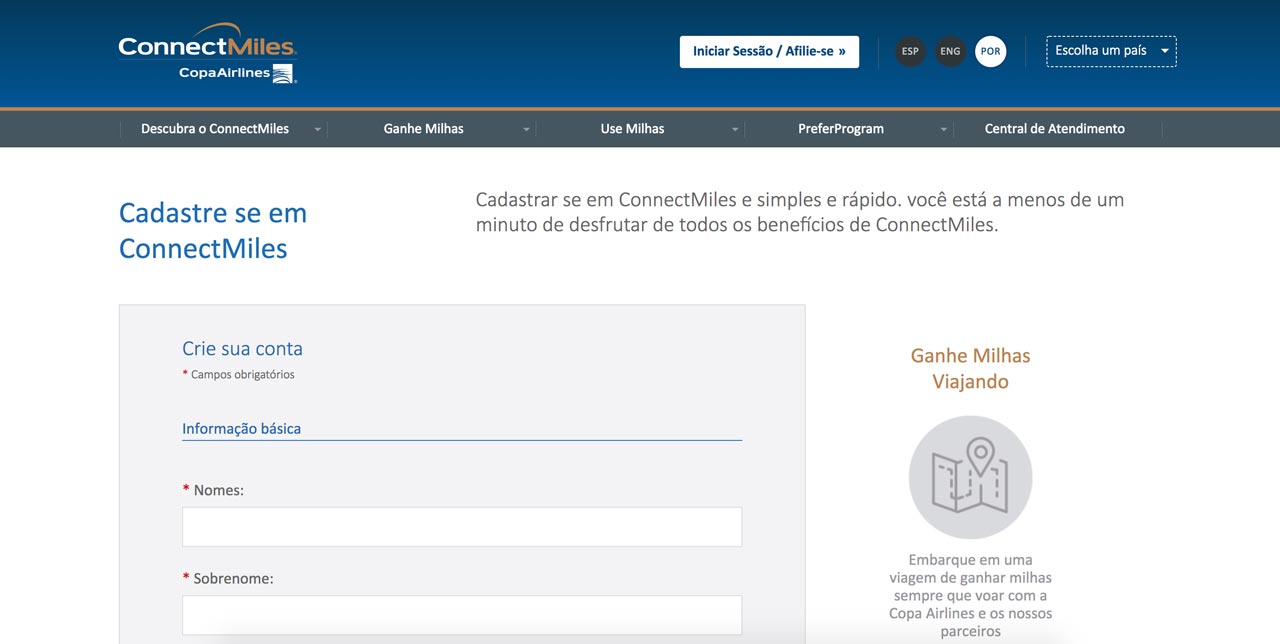The image size is (1280, 644).
Task: Click the Crie sua conta heading
Action: [x=242, y=349]
